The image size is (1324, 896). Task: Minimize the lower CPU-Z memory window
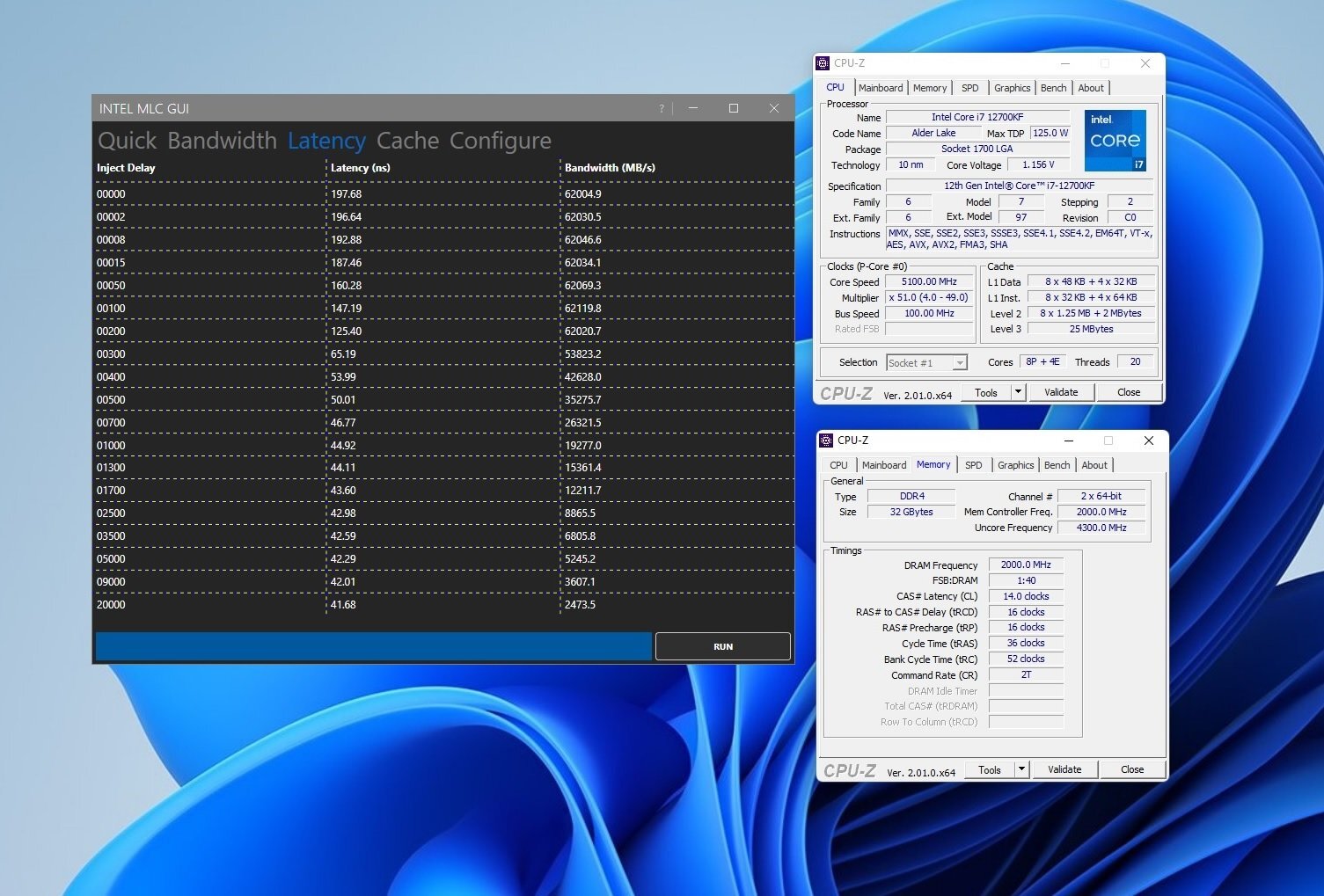(1069, 441)
